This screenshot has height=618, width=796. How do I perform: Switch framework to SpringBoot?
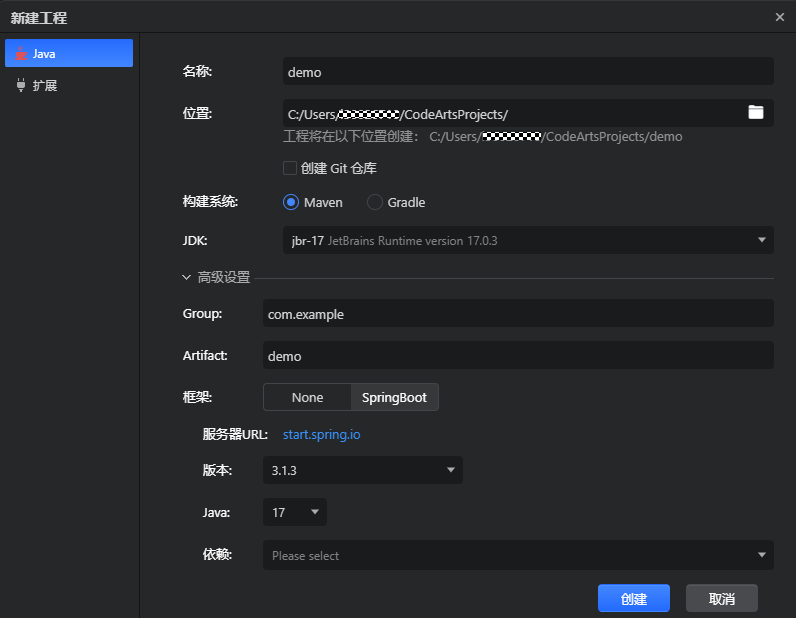click(394, 397)
